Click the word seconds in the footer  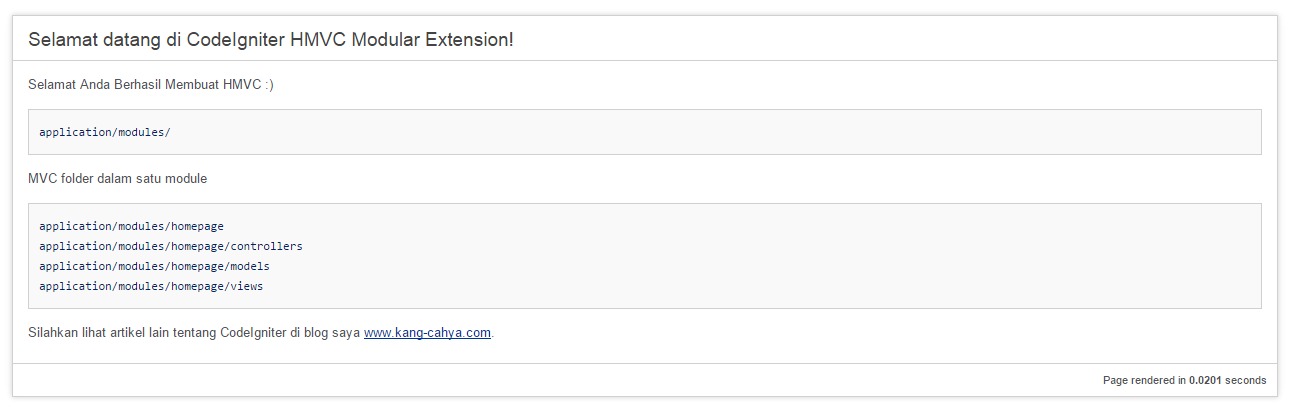[x=1246, y=380]
